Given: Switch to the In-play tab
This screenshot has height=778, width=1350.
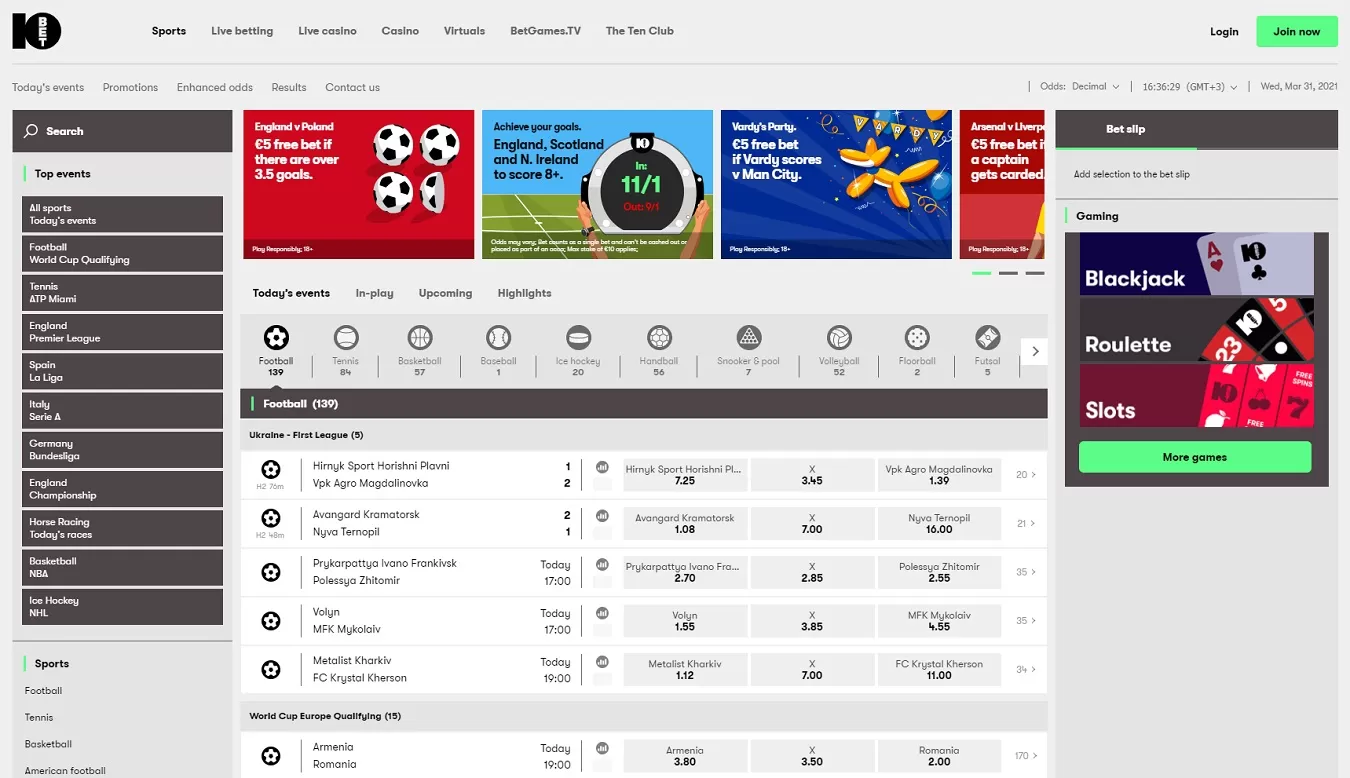Looking at the screenshot, I should click(x=374, y=293).
